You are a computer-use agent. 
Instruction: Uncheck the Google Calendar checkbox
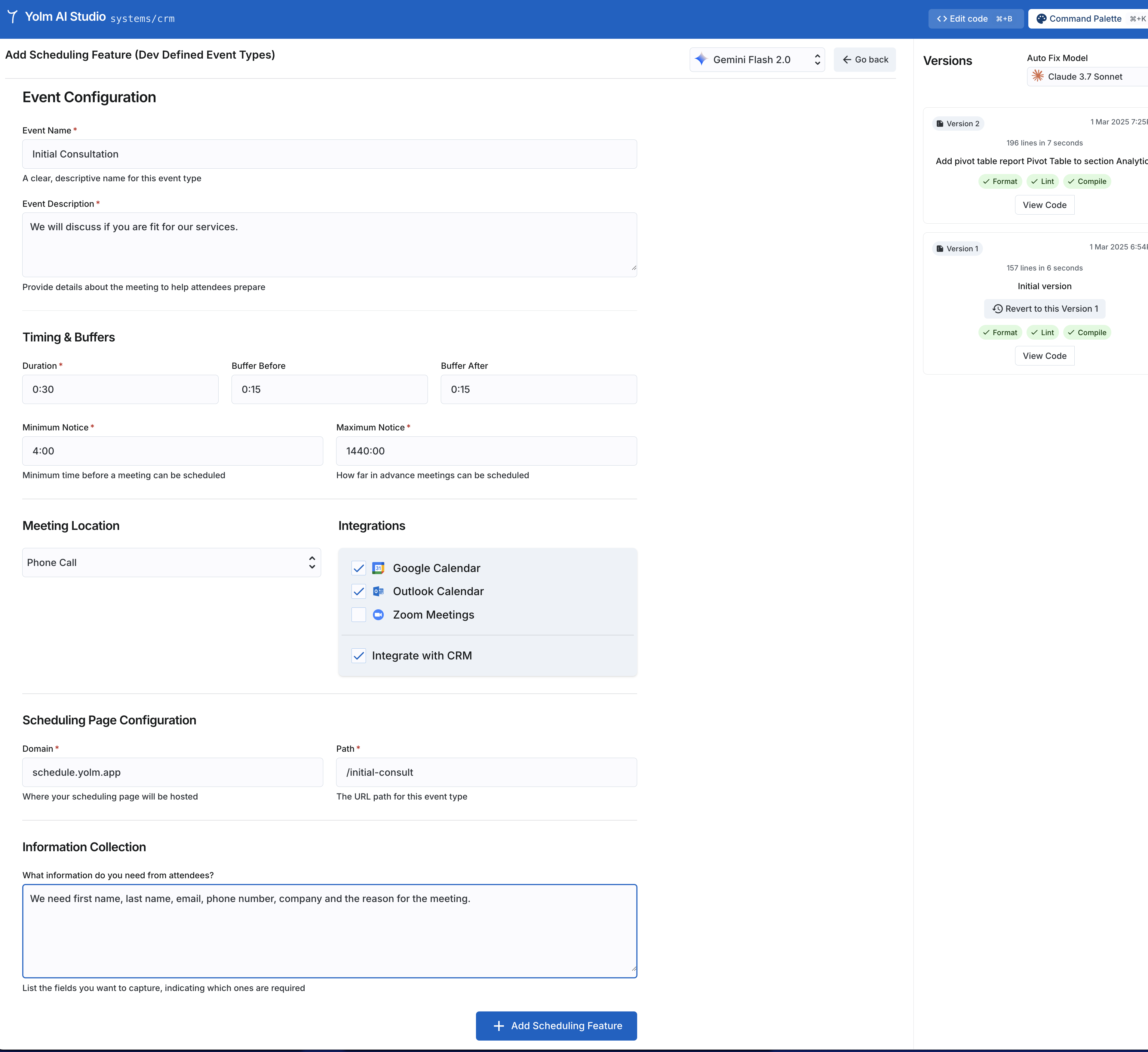pos(359,568)
